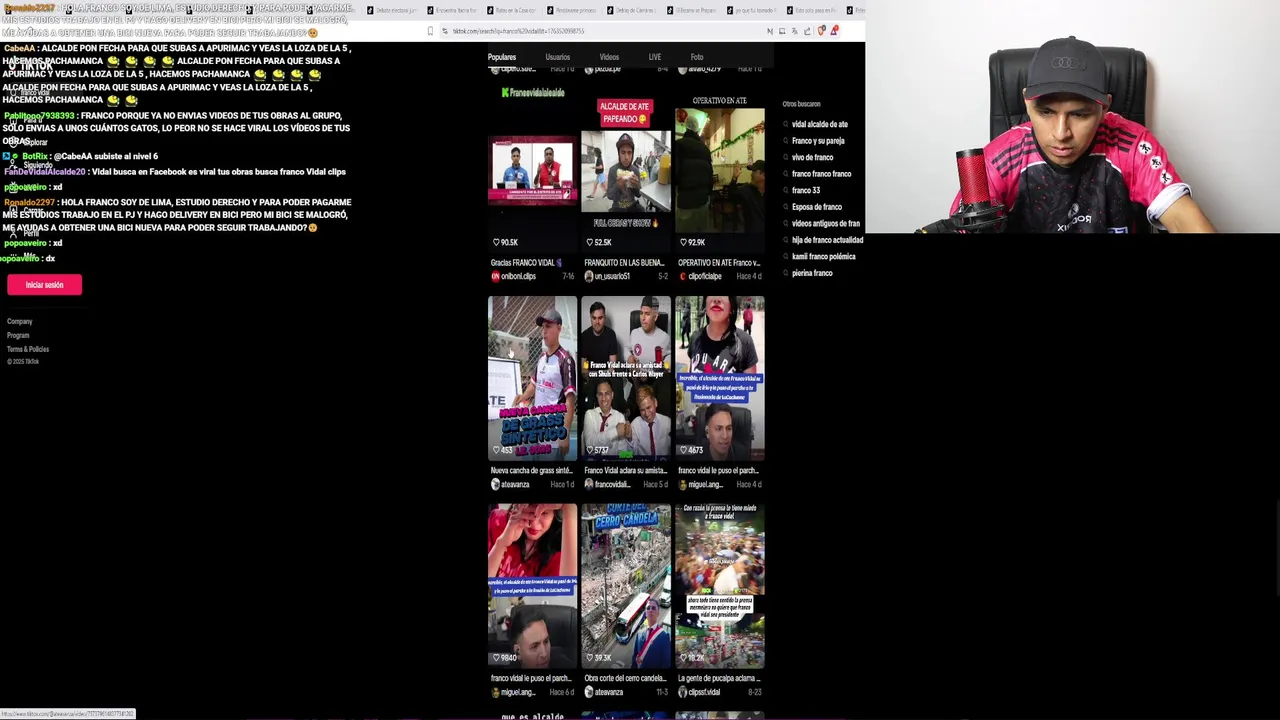This screenshot has width=1280, height=720.
Task: Select suggested search 'franco franco franco'
Action: point(821,174)
